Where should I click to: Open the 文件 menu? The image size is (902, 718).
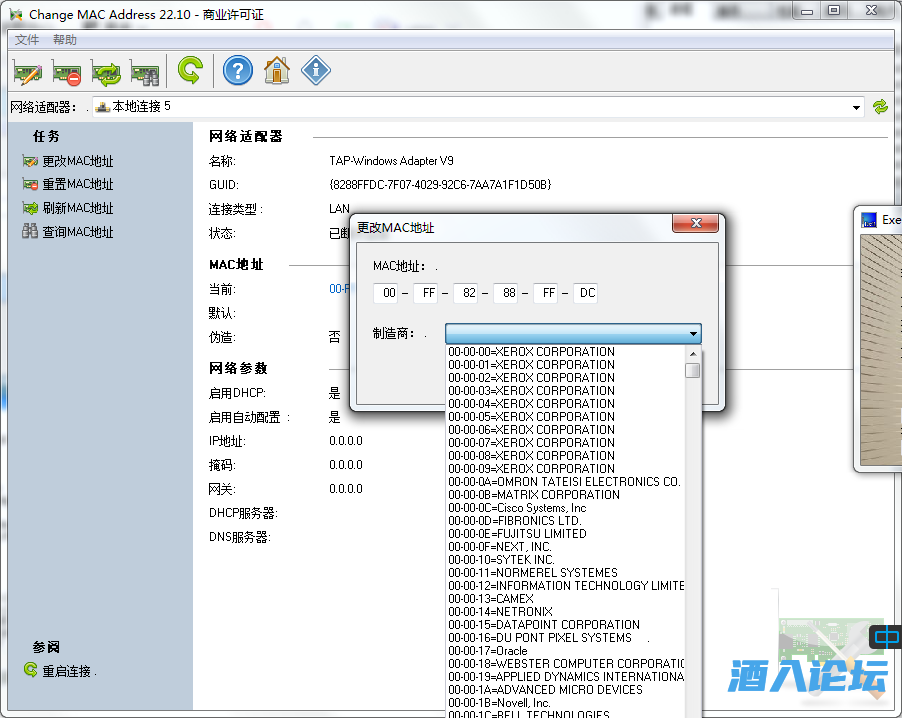[x=27, y=40]
